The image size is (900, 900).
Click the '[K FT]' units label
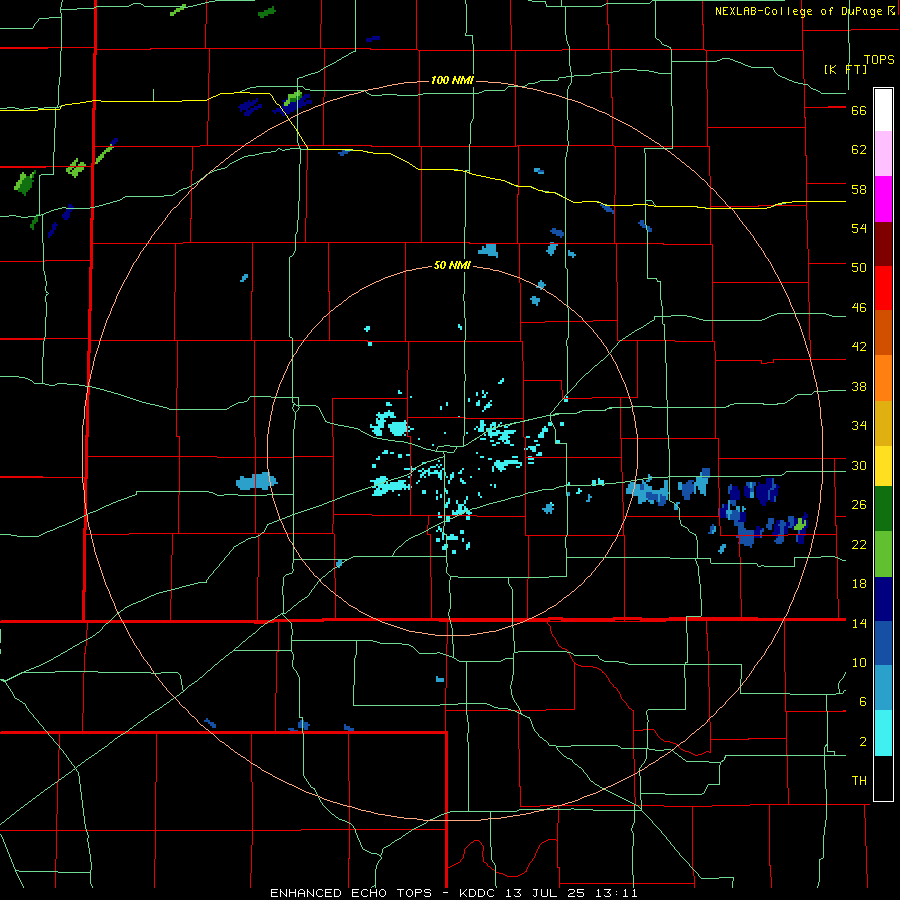pos(845,69)
